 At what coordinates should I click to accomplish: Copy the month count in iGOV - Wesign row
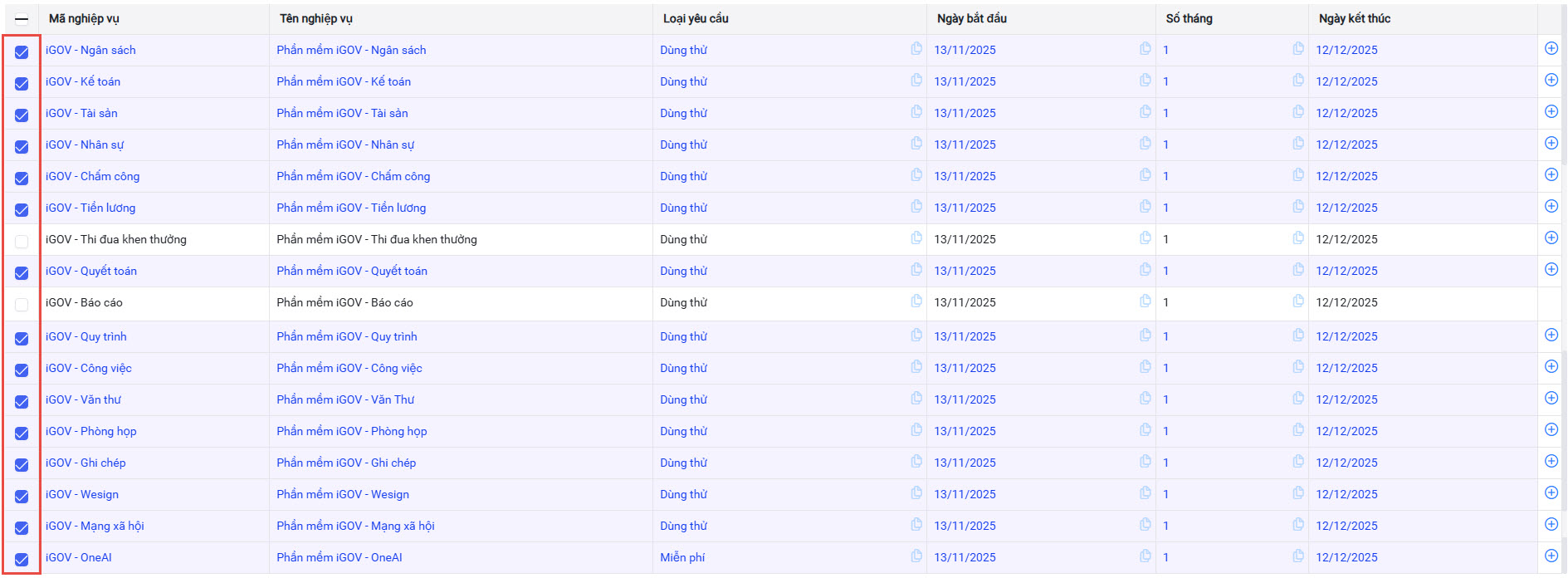click(x=1298, y=493)
